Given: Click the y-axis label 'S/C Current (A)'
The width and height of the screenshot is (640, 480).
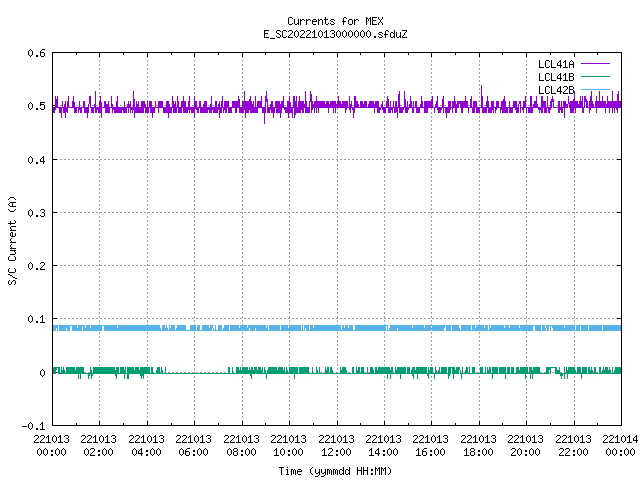Looking at the screenshot, I should point(13,240).
